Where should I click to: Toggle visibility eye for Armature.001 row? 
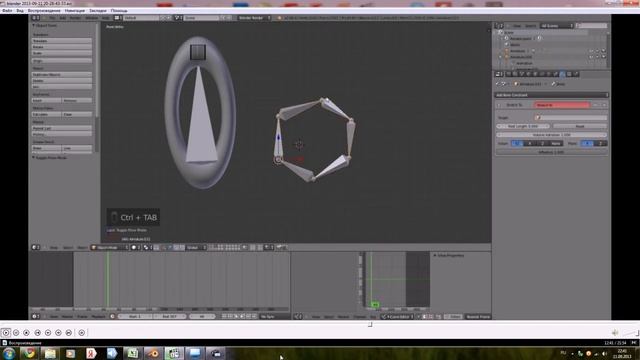pyautogui.click(x=591, y=57)
